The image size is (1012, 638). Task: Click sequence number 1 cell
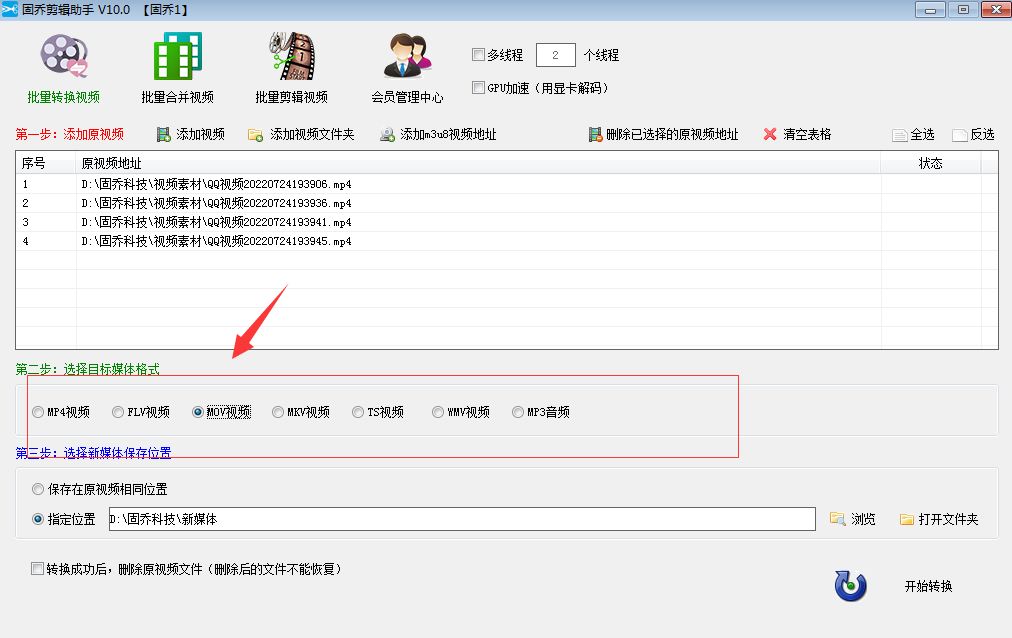46,184
